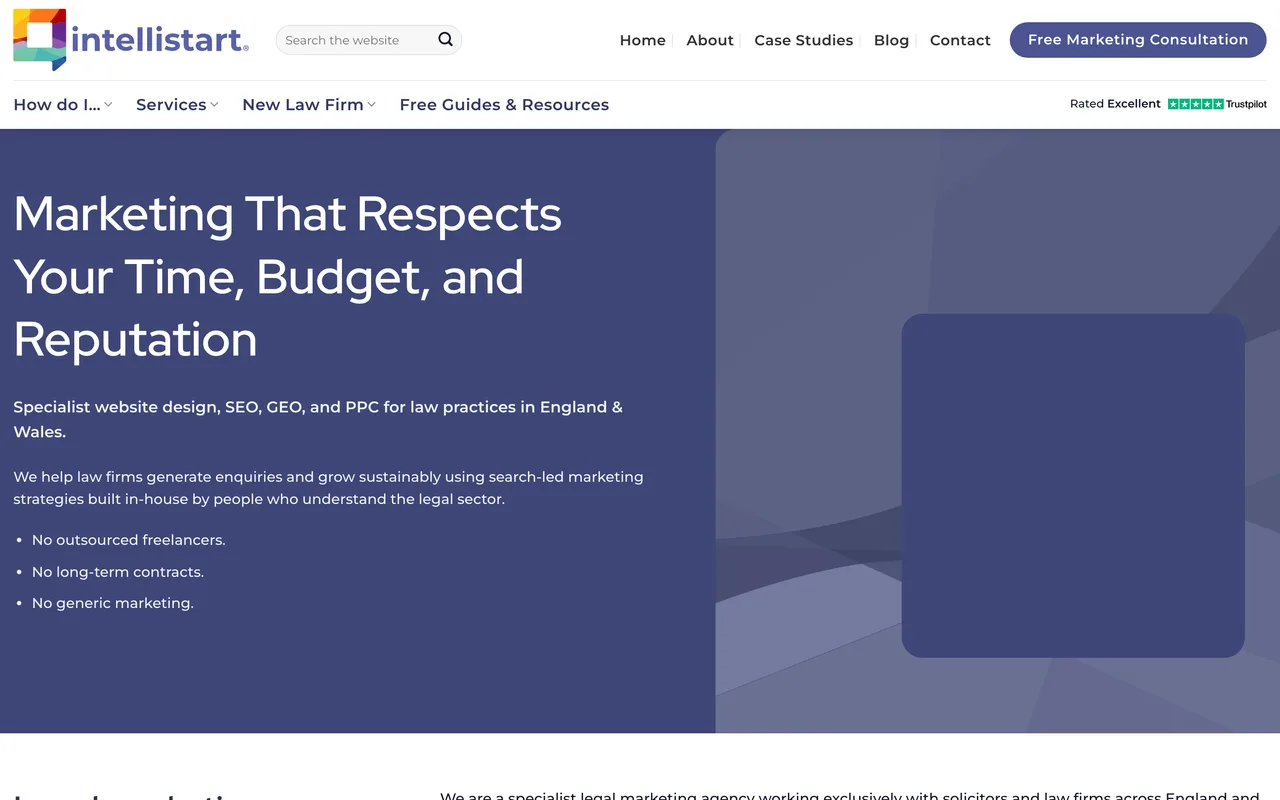Go to the About page
This screenshot has width=1280, height=800.
pos(710,40)
